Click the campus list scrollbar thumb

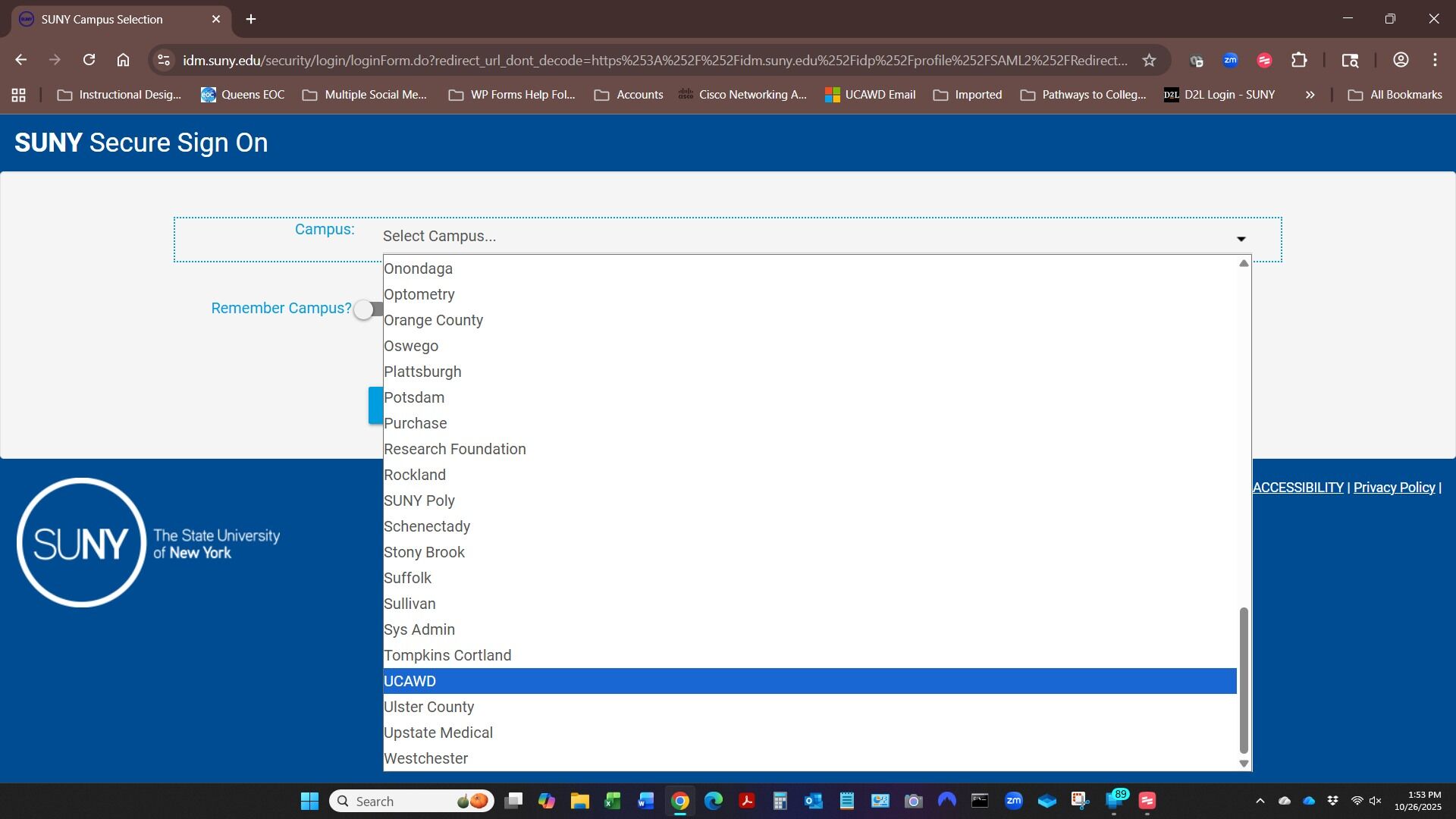coord(1243,680)
